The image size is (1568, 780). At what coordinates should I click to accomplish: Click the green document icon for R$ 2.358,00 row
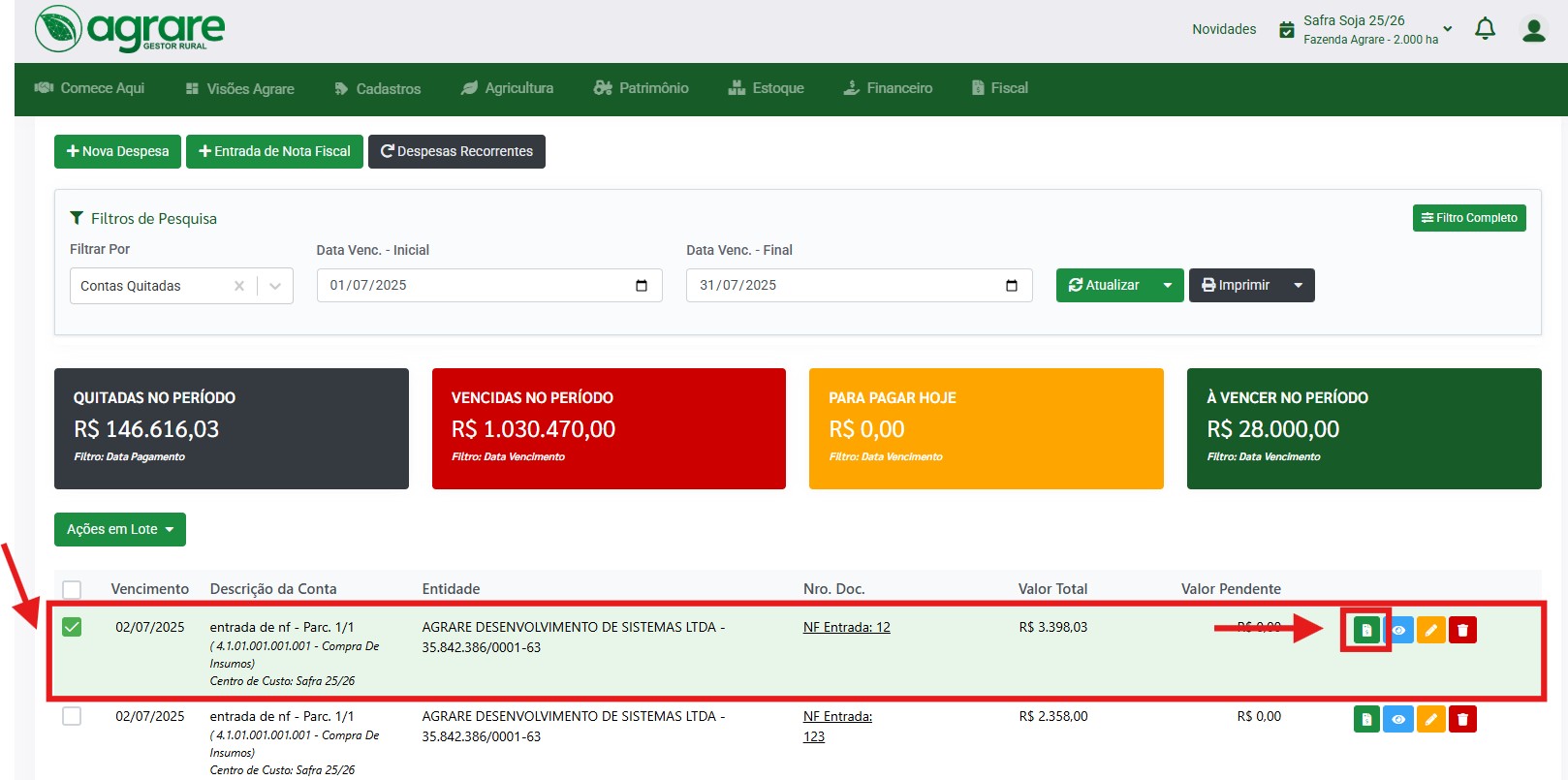click(1366, 719)
